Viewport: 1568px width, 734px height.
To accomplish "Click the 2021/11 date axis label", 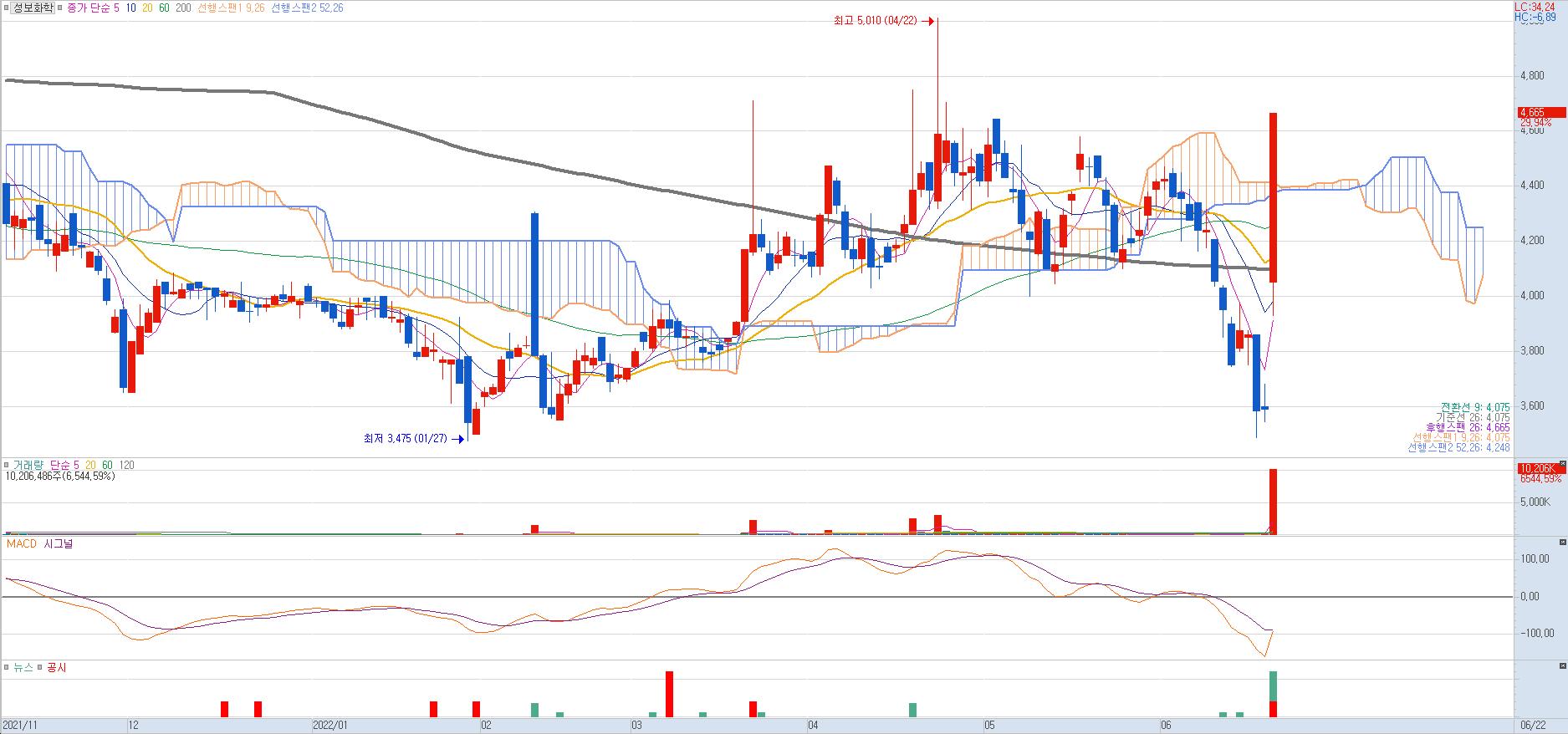I will (x=20, y=726).
